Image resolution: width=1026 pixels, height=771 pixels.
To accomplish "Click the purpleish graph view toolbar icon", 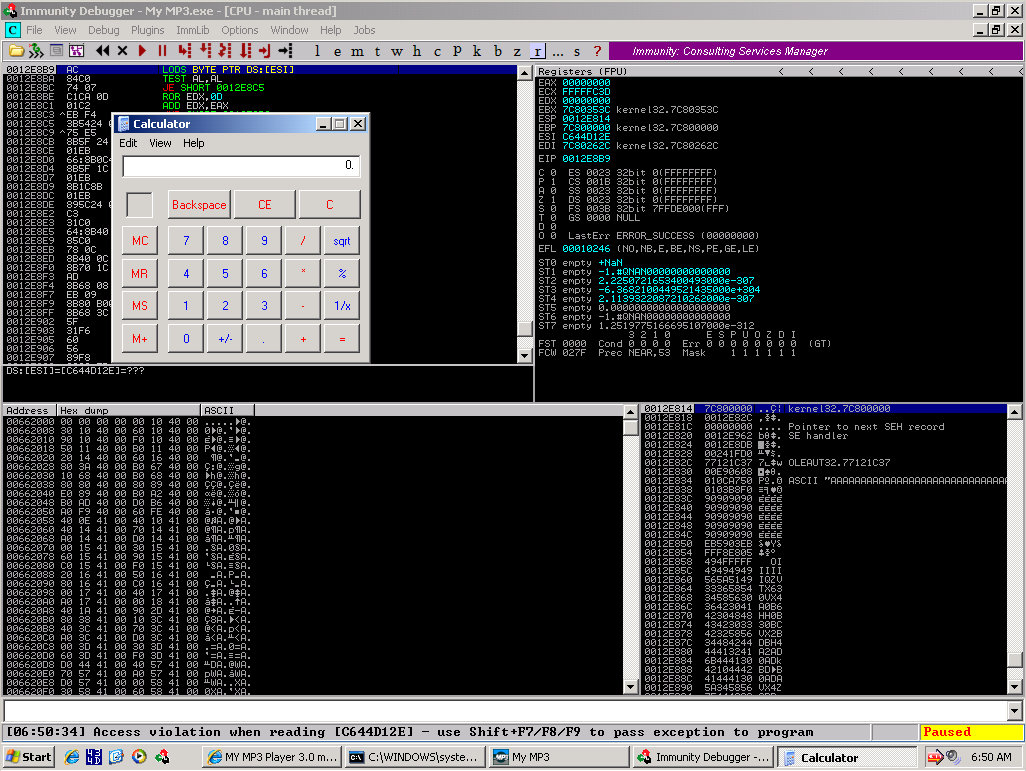I will pyautogui.click(x=77, y=51).
